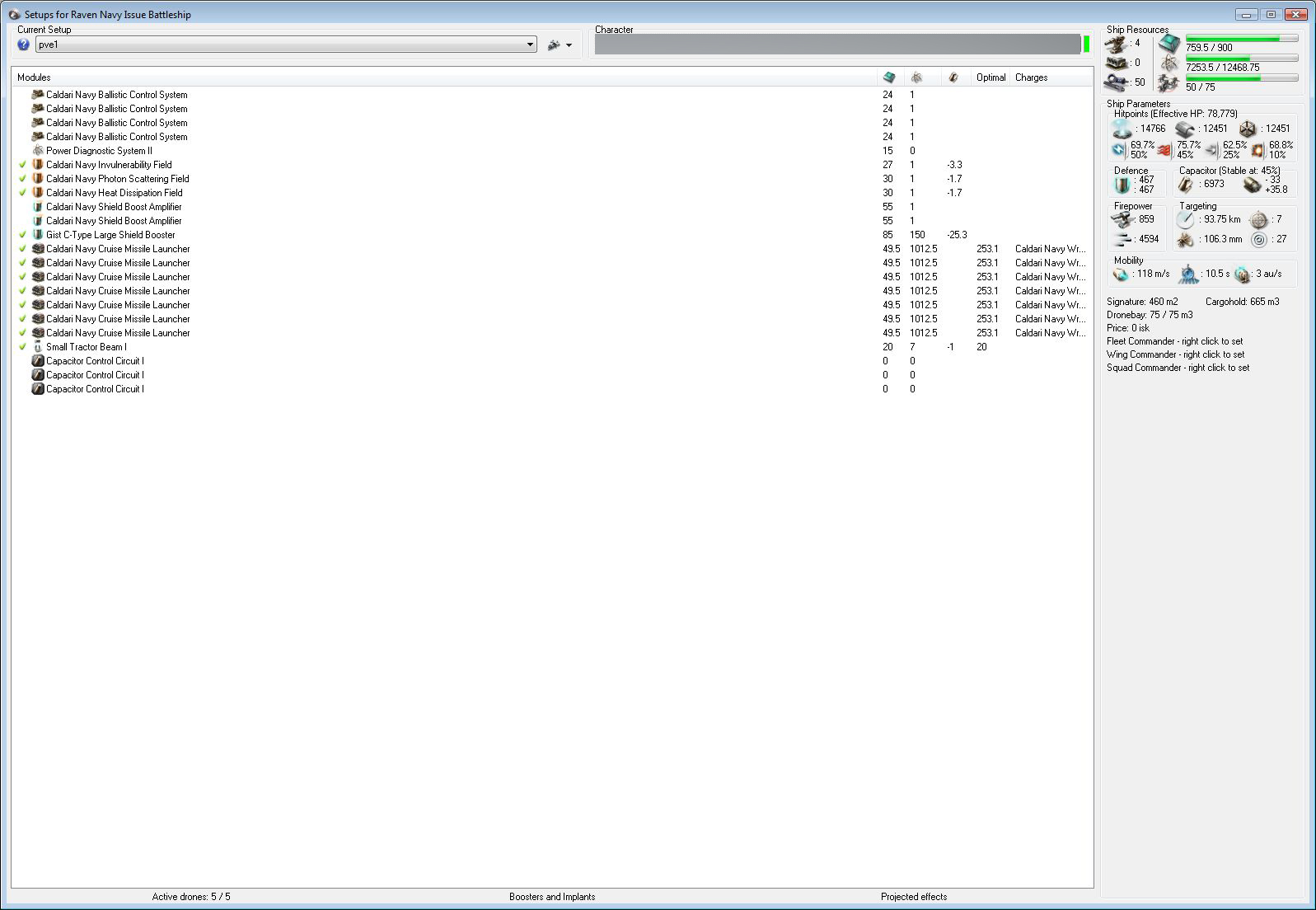Click the structure hitpoints icon
Image resolution: width=1316 pixels, height=910 pixels.
click(x=1248, y=129)
